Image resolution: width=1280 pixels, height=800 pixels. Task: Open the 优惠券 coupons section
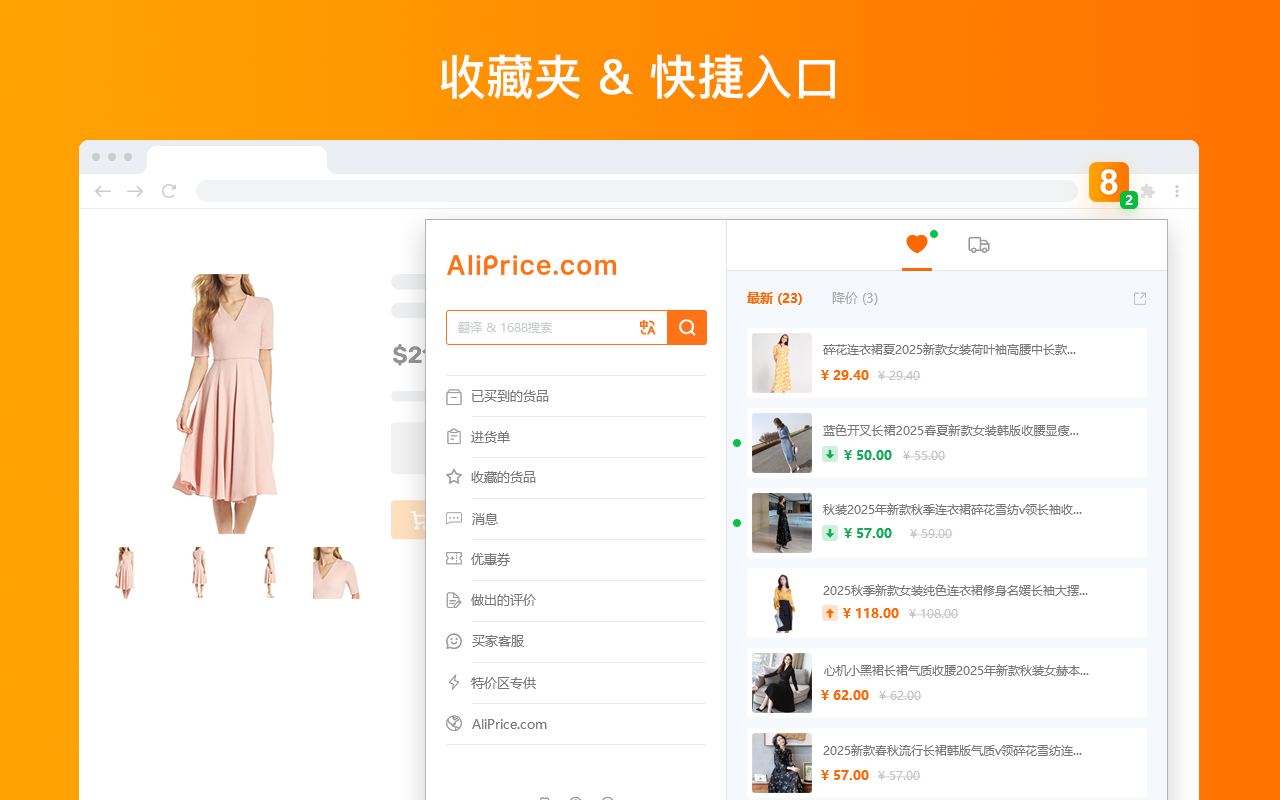(489, 559)
